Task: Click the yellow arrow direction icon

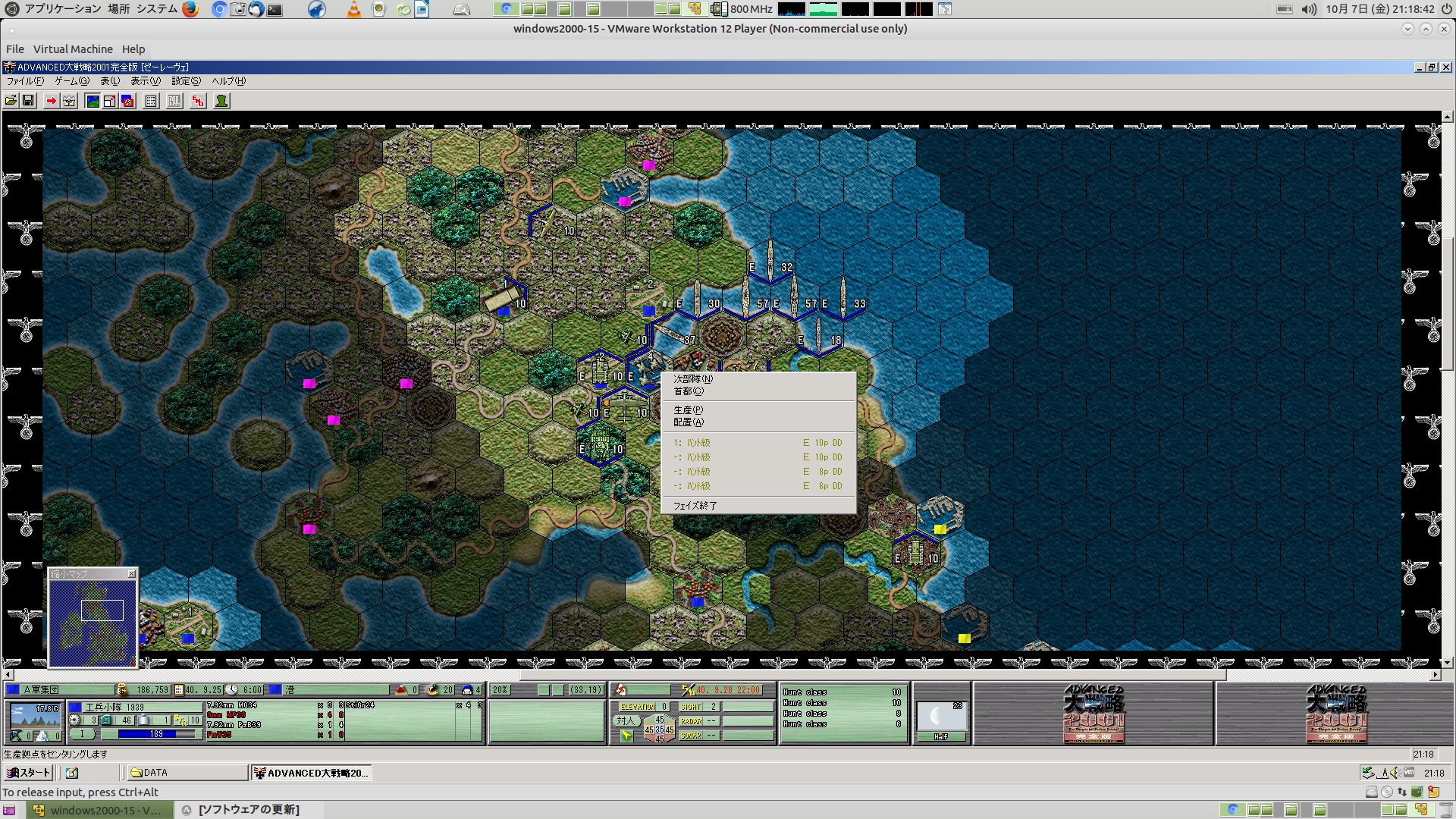Action: 626,736
